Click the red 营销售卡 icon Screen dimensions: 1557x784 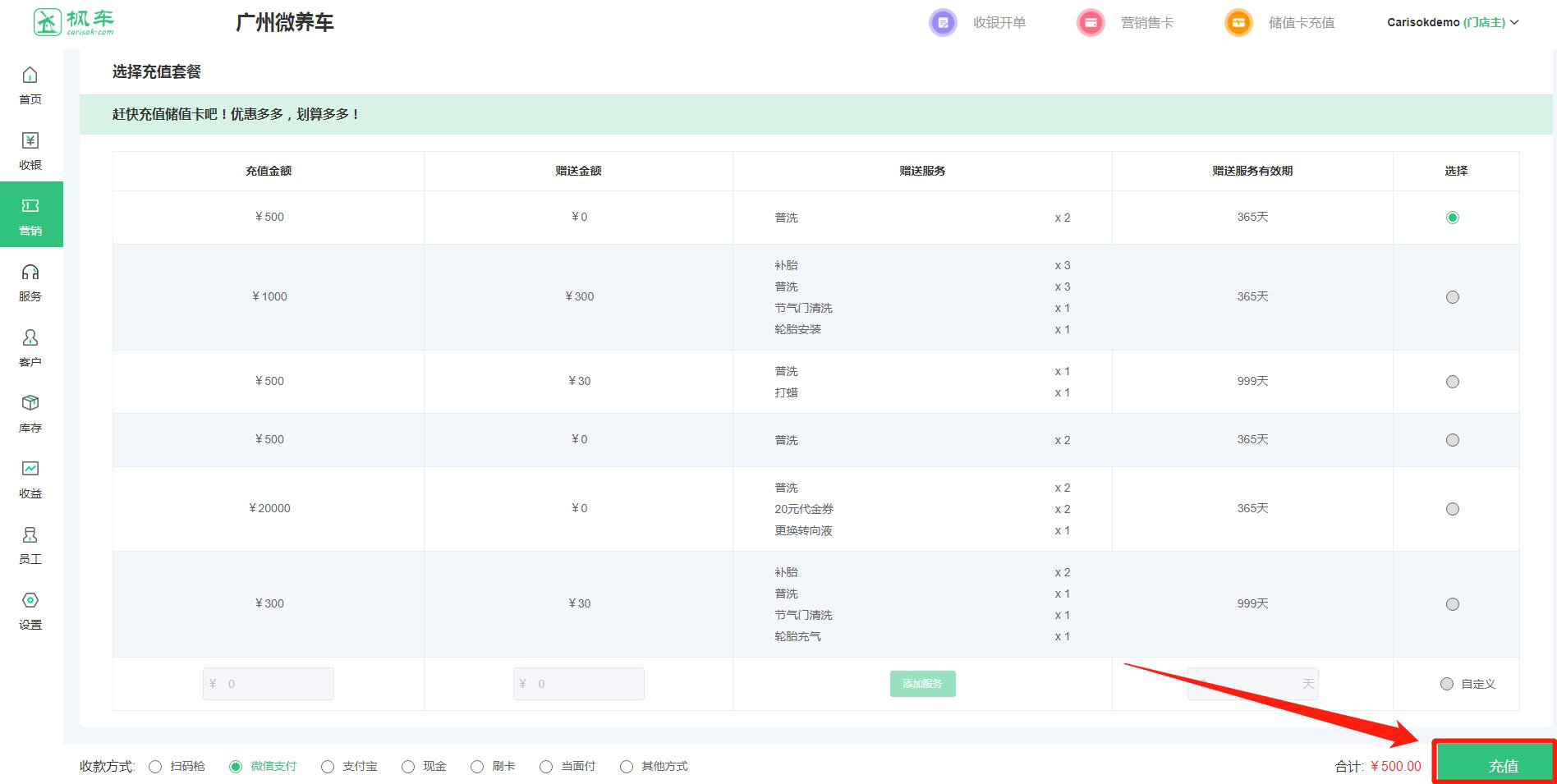pyautogui.click(x=1091, y=22)
